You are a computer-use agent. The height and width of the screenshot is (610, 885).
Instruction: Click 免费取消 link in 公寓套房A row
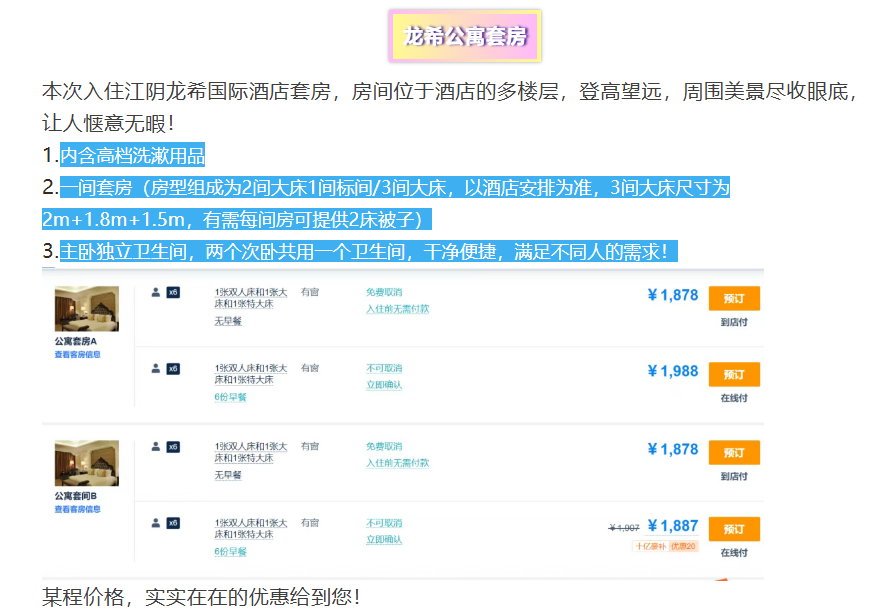tap(382, 292)
